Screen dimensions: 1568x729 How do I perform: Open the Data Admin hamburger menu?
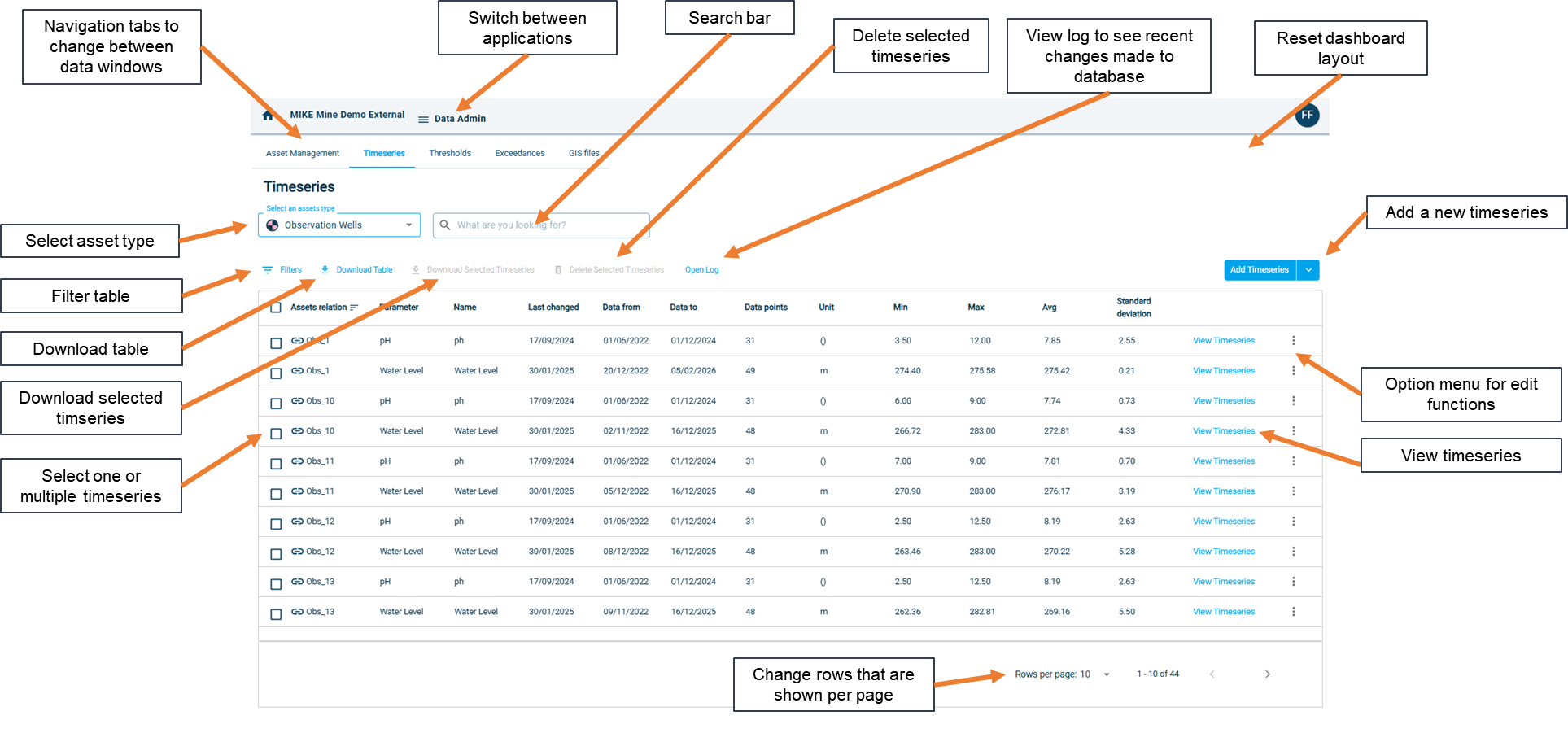pyautogui.click(x=423, y=120)
